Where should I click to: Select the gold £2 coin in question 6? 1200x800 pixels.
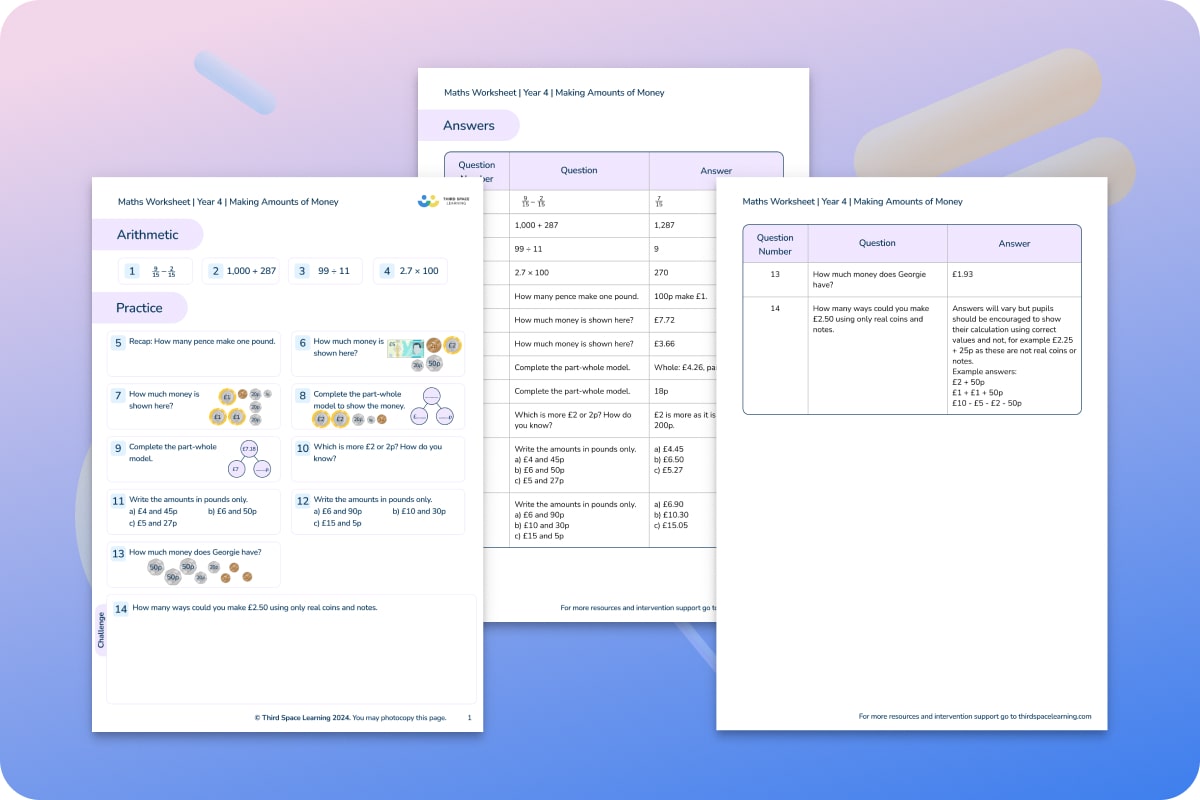pos(451,345)
